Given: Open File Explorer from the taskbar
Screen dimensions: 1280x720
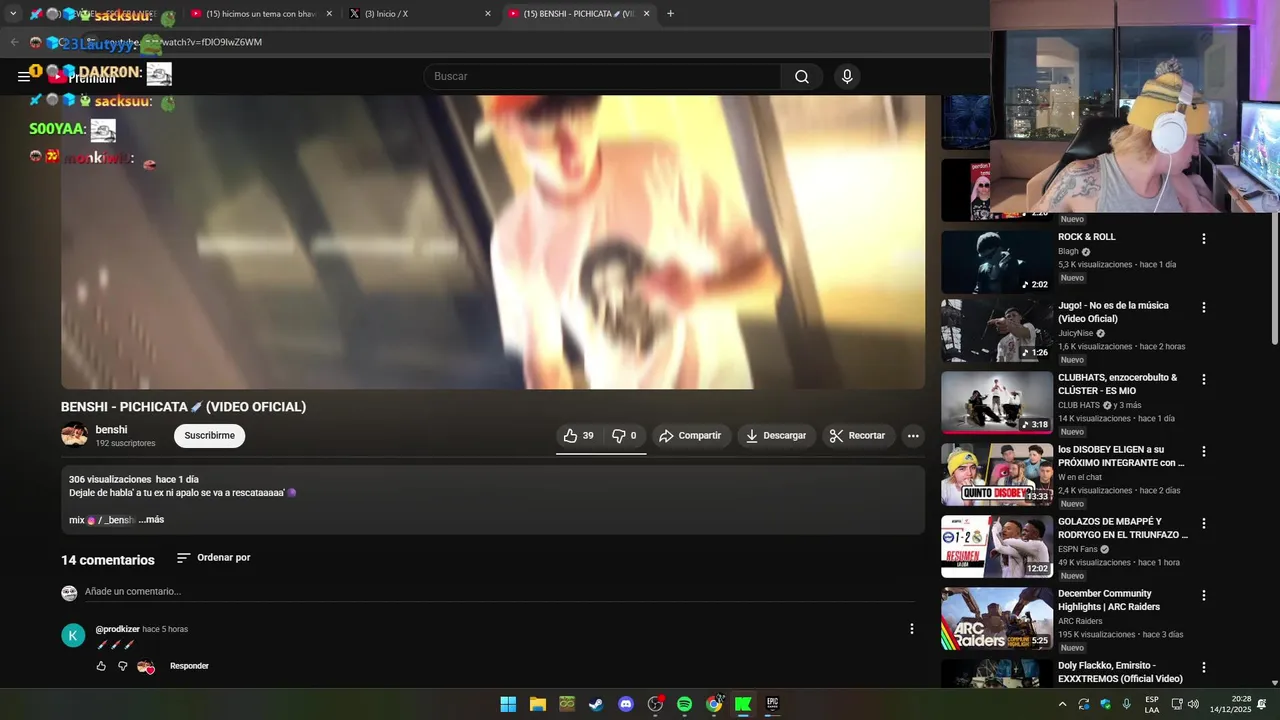Looking at the screenshot, I should point(537,704).
